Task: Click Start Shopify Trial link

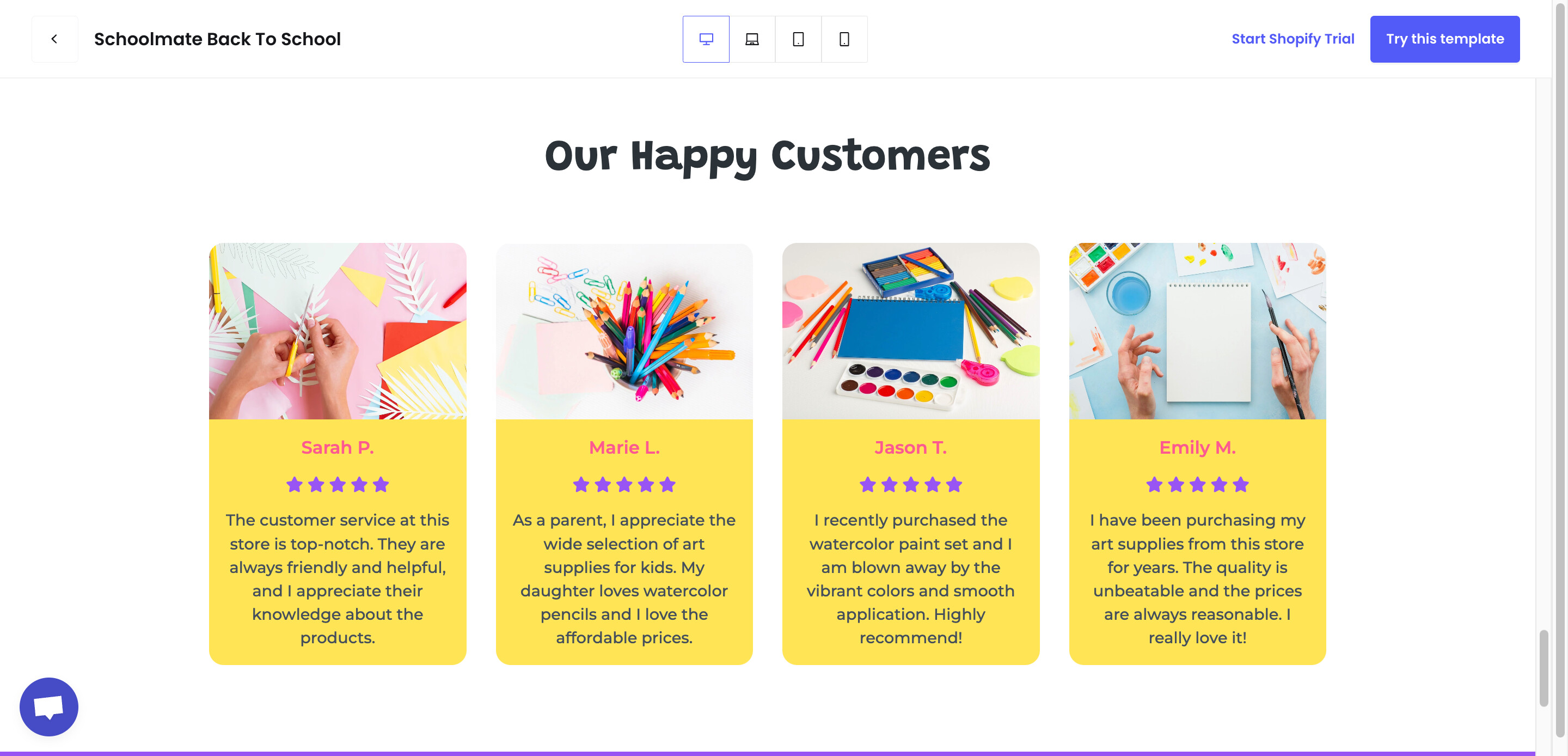Action: click(x=1293, y=39)
